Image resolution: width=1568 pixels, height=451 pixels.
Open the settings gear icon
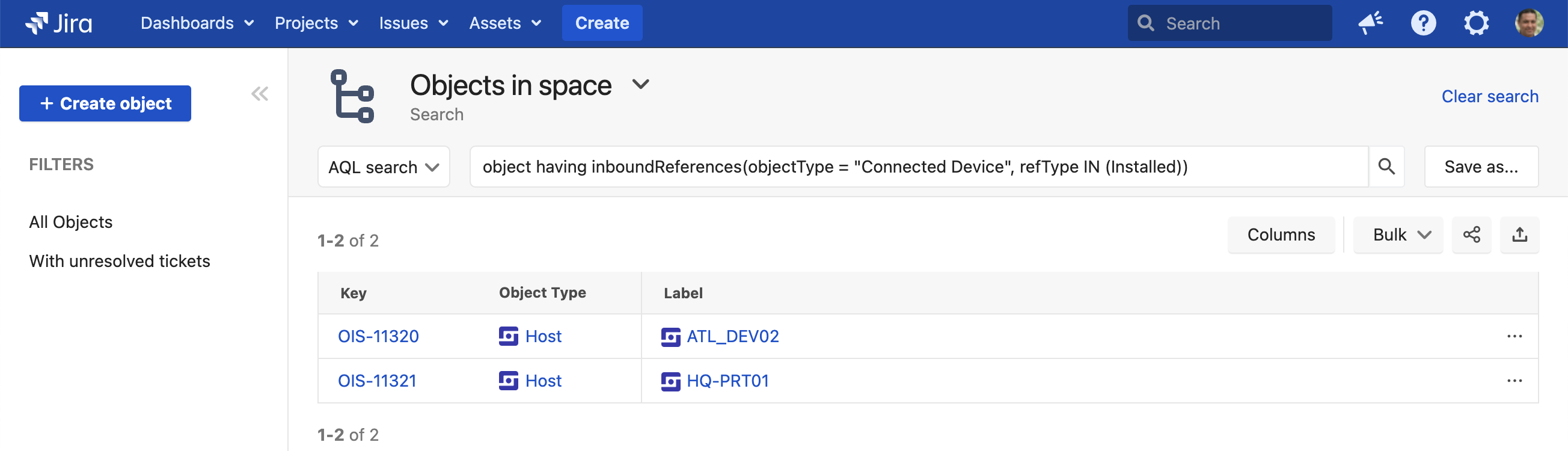pos(1475,23)
